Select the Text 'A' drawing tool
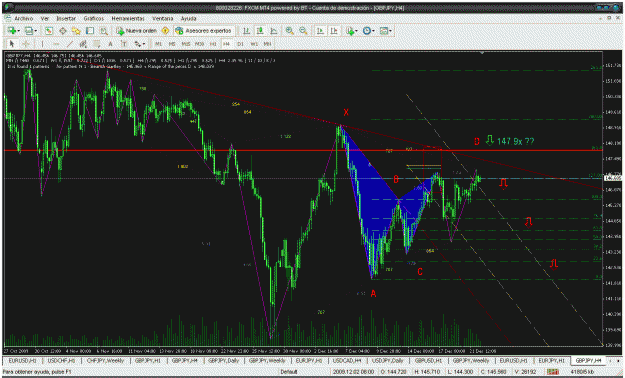The image size is (625, 378). point(110,44)
